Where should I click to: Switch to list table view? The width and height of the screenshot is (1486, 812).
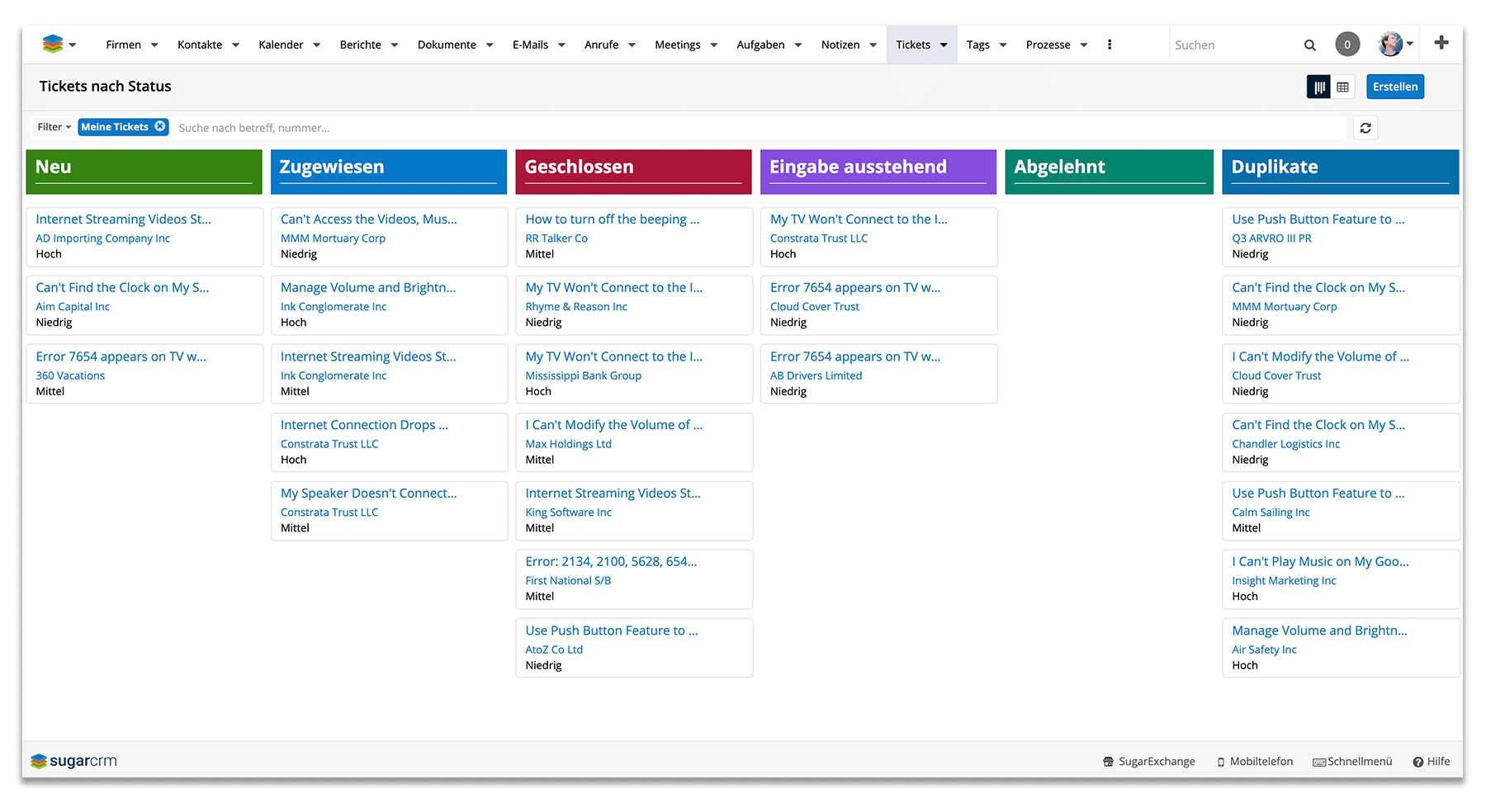coord(1343,87)
